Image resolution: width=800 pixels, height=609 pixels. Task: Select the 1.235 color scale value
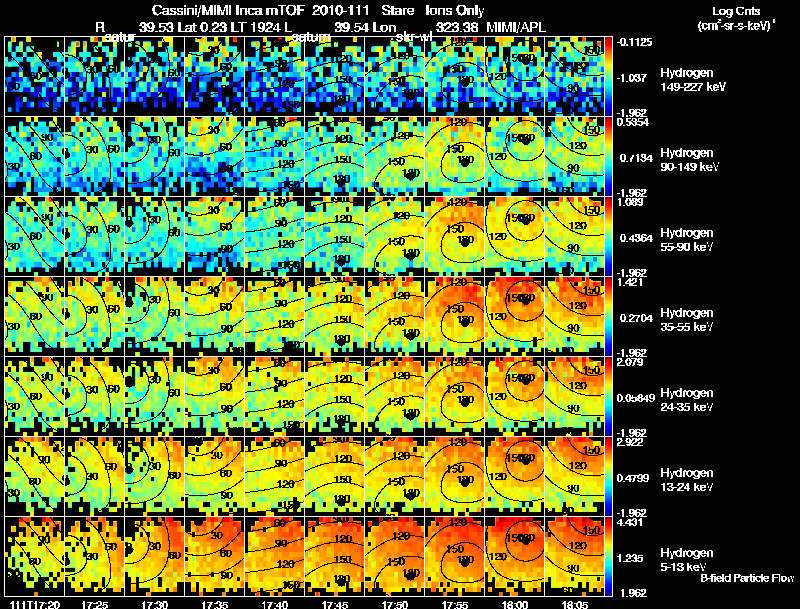tap(632, 559)
